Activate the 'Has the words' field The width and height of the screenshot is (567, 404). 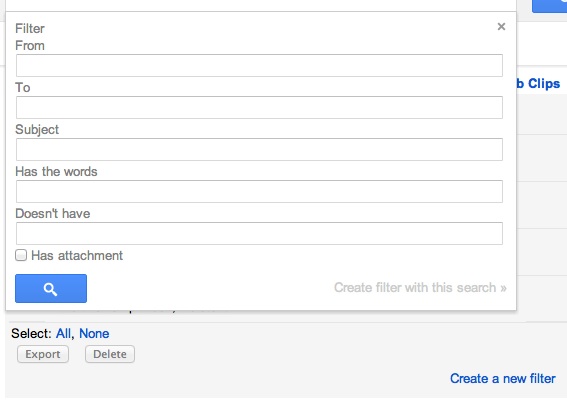click(259, 191)
